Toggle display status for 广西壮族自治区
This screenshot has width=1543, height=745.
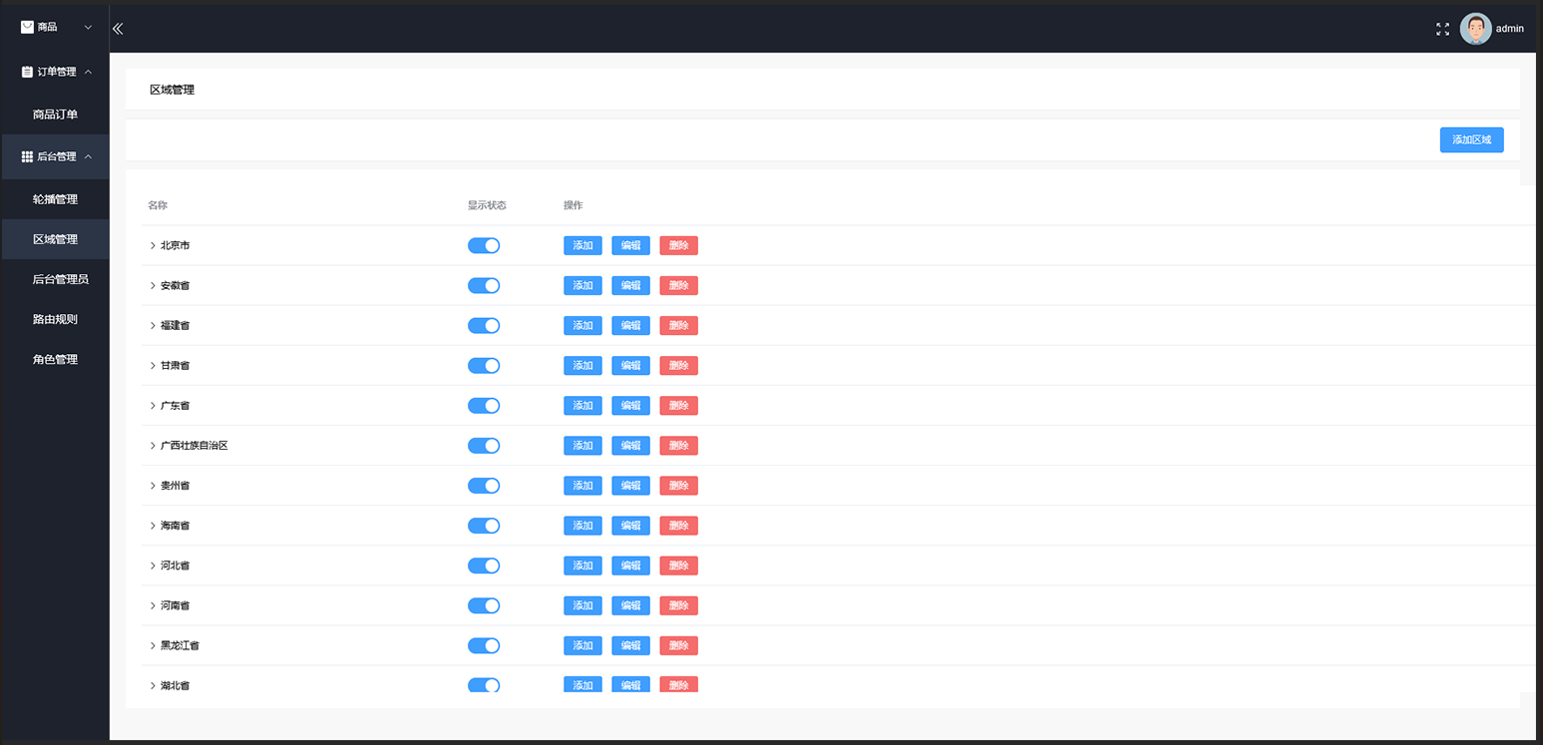(484, 445)
